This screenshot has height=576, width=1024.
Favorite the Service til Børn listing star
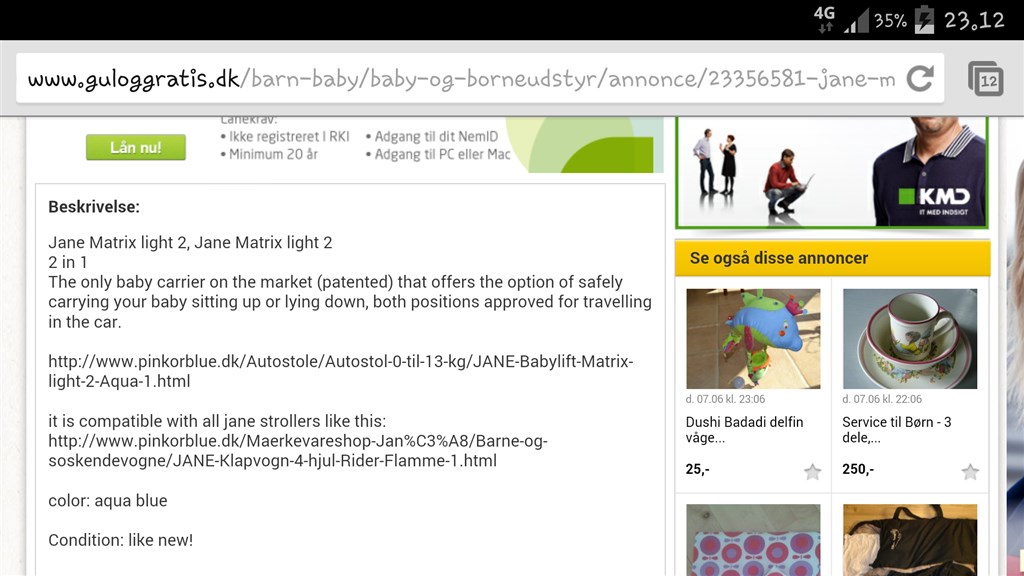pos(969,472)
